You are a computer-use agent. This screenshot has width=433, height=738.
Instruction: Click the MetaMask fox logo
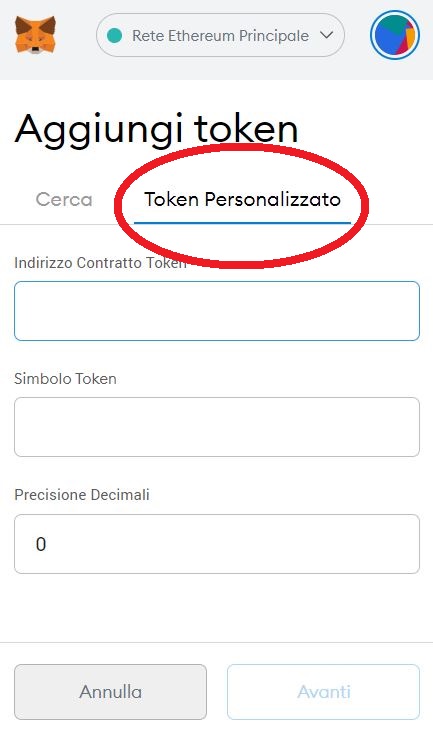[x=35, y=35]
